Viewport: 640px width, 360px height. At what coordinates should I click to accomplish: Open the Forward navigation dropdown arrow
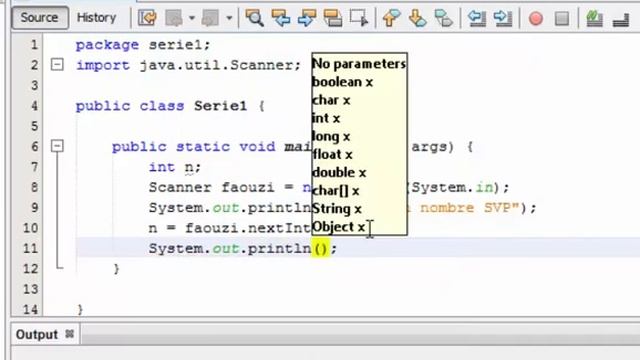[229, 18]
